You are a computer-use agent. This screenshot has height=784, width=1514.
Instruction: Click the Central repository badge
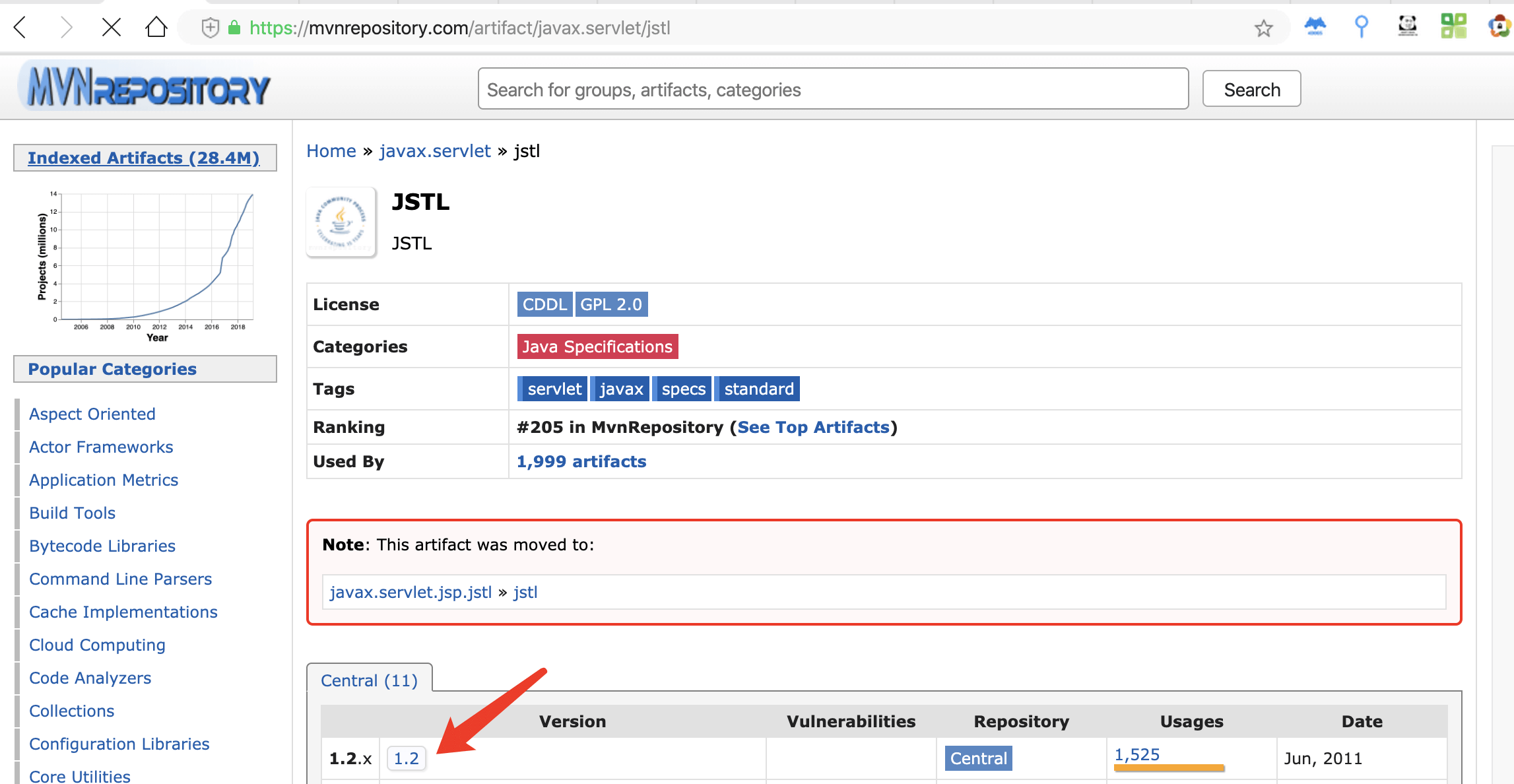tap(979, 758)
